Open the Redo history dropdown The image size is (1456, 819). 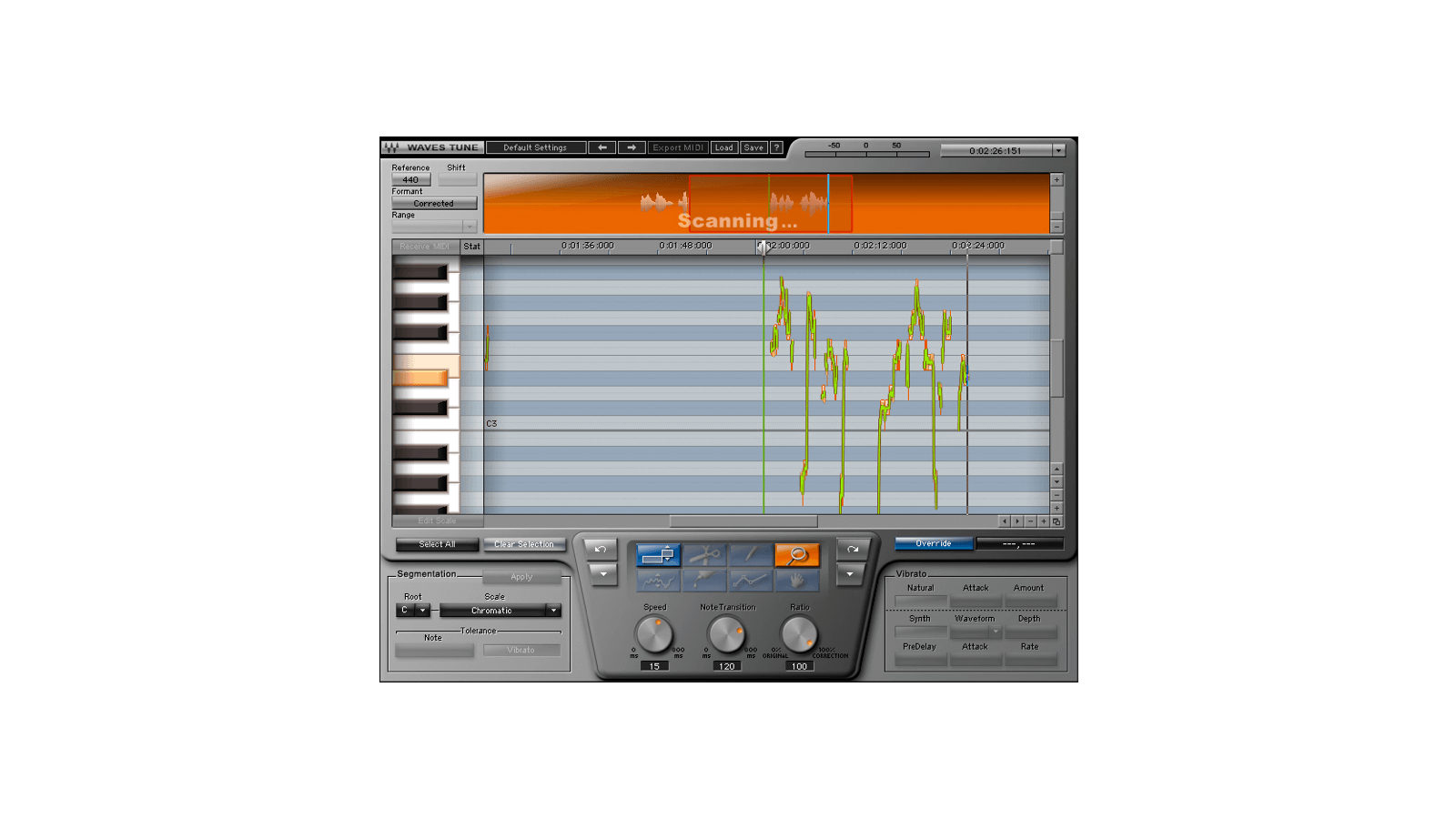coord(850,574)
